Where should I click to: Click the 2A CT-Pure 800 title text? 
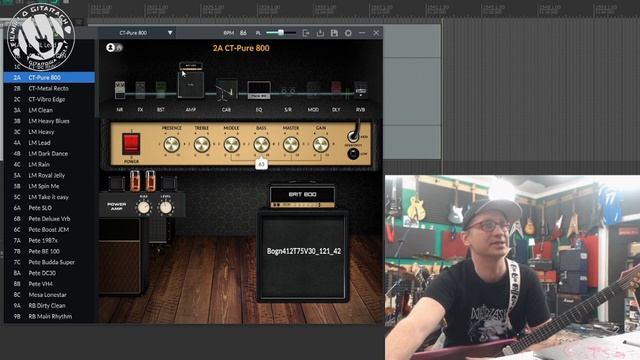[241, 48]
